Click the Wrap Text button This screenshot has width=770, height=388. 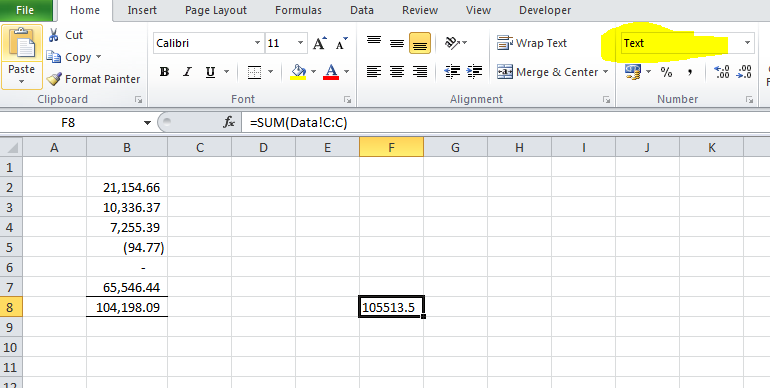(x=532, y=43)
